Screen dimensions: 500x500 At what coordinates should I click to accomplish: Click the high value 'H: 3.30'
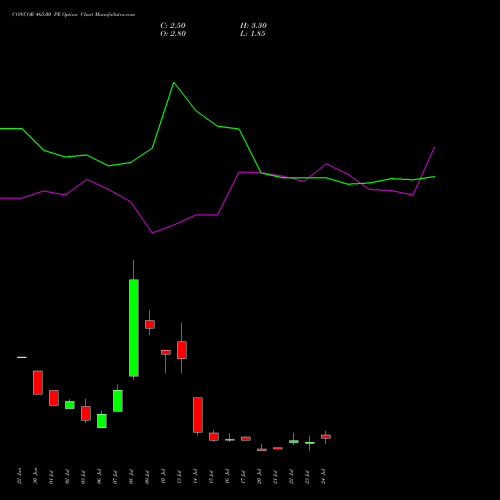[253, 26]
